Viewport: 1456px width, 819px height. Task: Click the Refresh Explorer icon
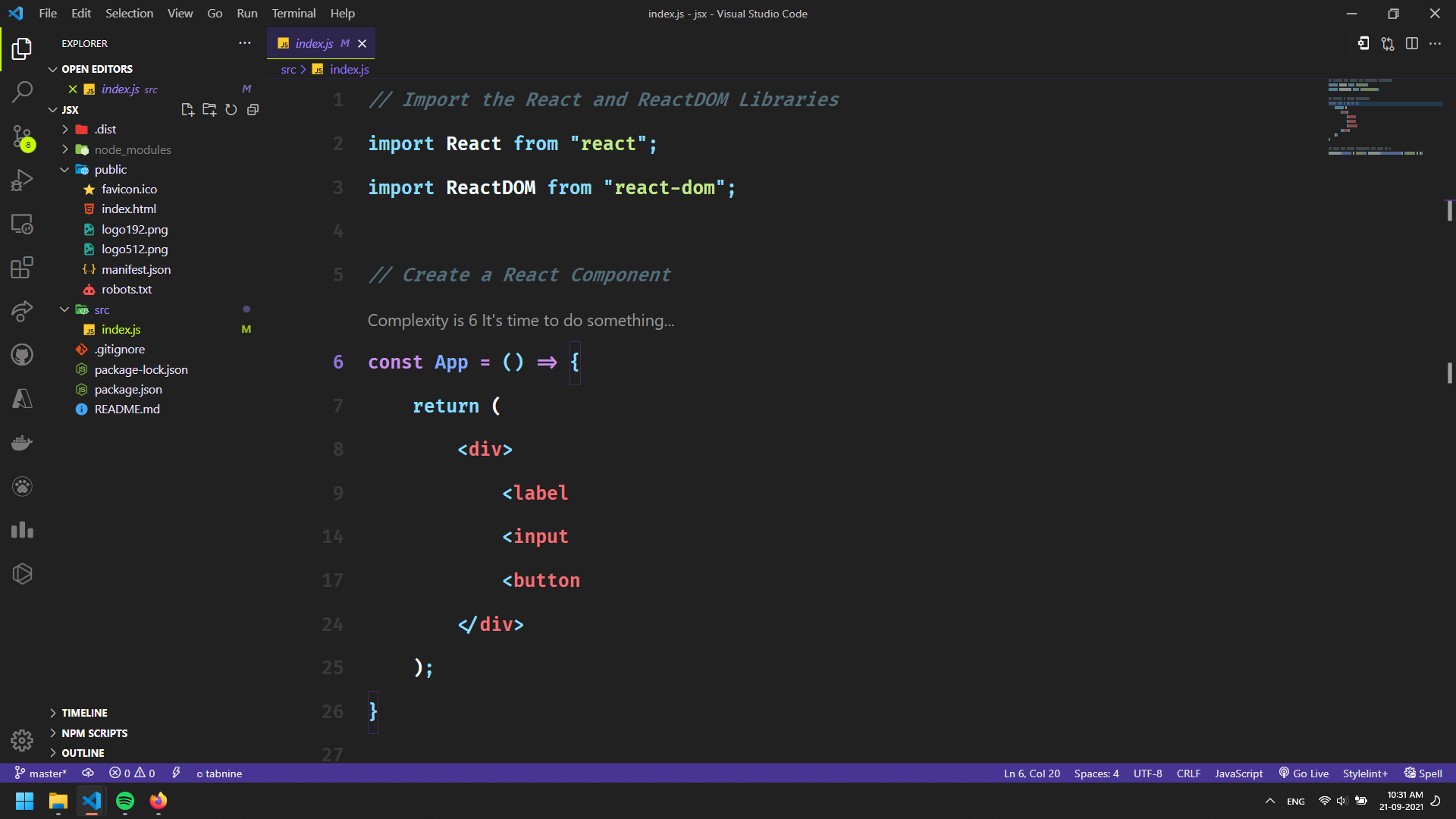pos(231,110)
